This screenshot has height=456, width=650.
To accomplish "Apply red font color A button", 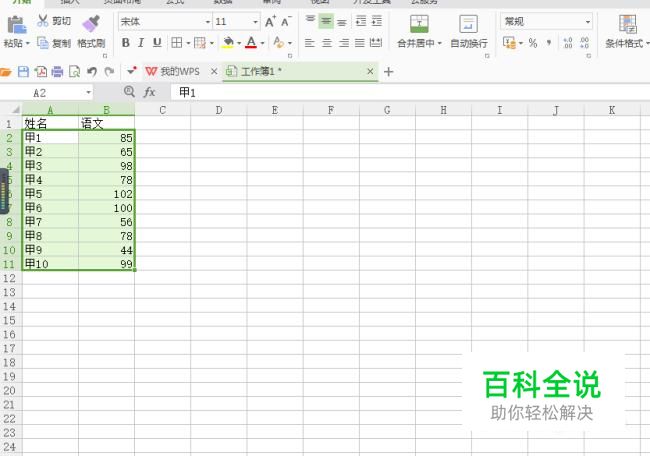I will (251, 43).
